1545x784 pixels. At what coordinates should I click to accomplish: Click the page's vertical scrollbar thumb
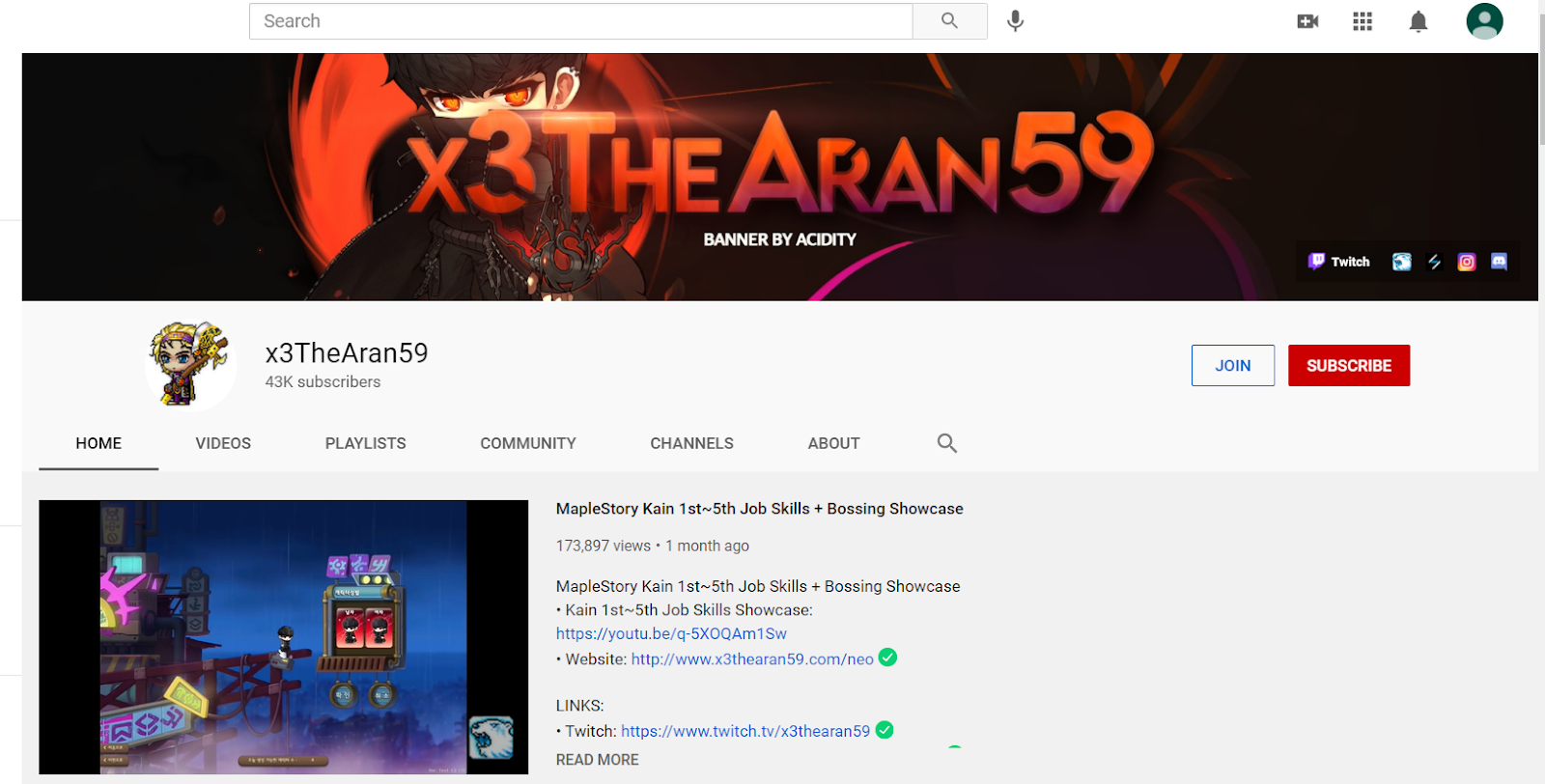(x=1541, y=80)
